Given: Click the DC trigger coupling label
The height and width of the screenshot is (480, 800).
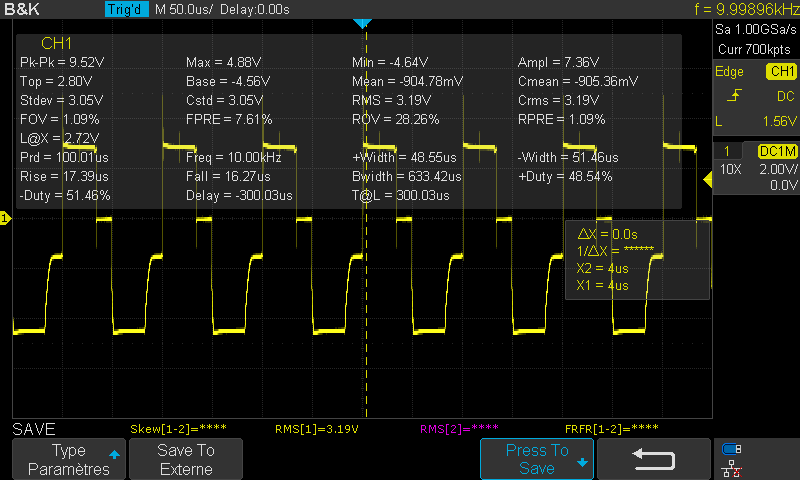Looking at the screenshot, I should pyautogui.click(x=786, y=96).
